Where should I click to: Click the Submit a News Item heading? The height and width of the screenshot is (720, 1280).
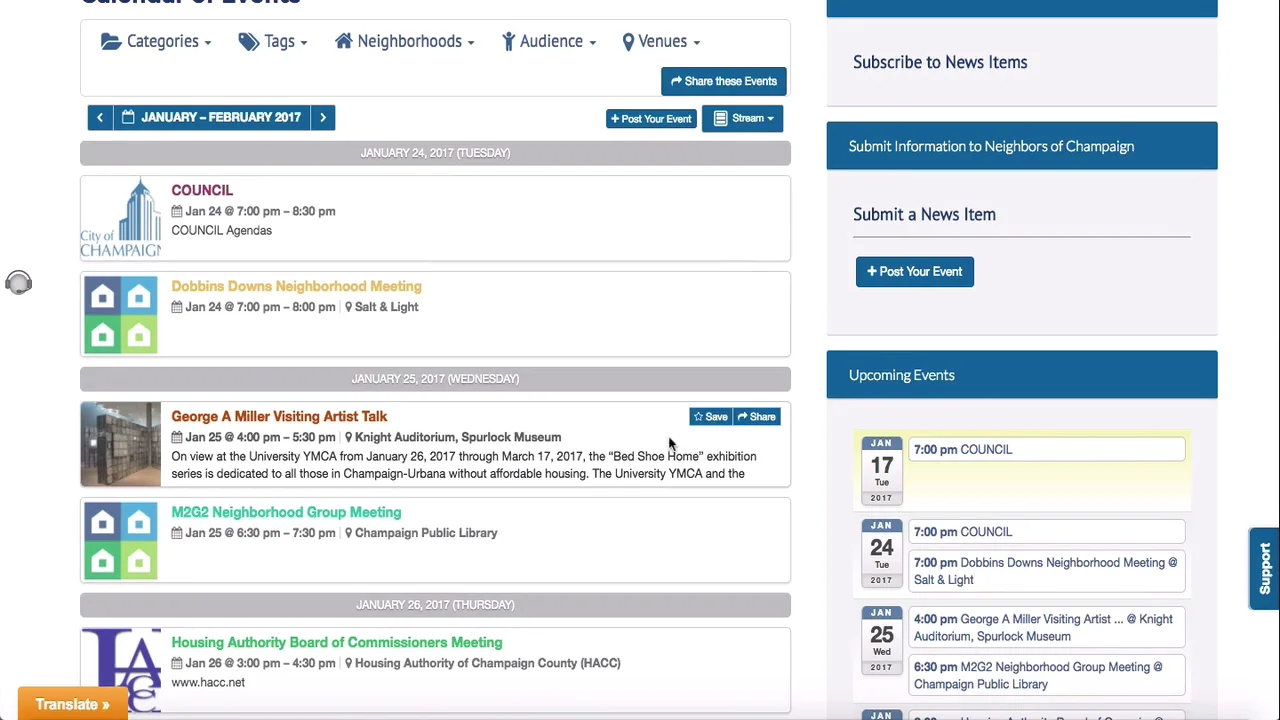(x=924, y=214)
